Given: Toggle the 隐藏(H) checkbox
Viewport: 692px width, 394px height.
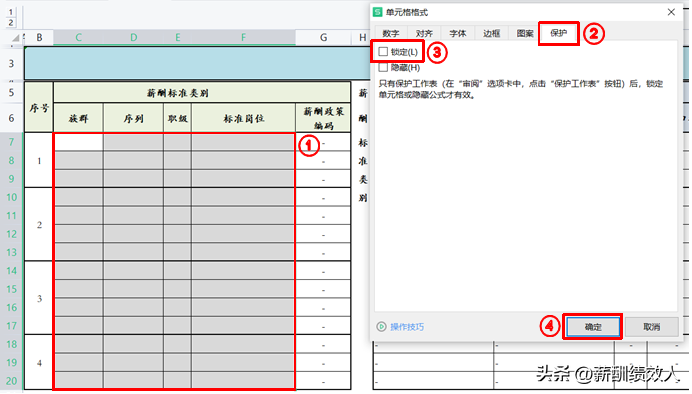Looking at the screenshot, I should 383,68.
